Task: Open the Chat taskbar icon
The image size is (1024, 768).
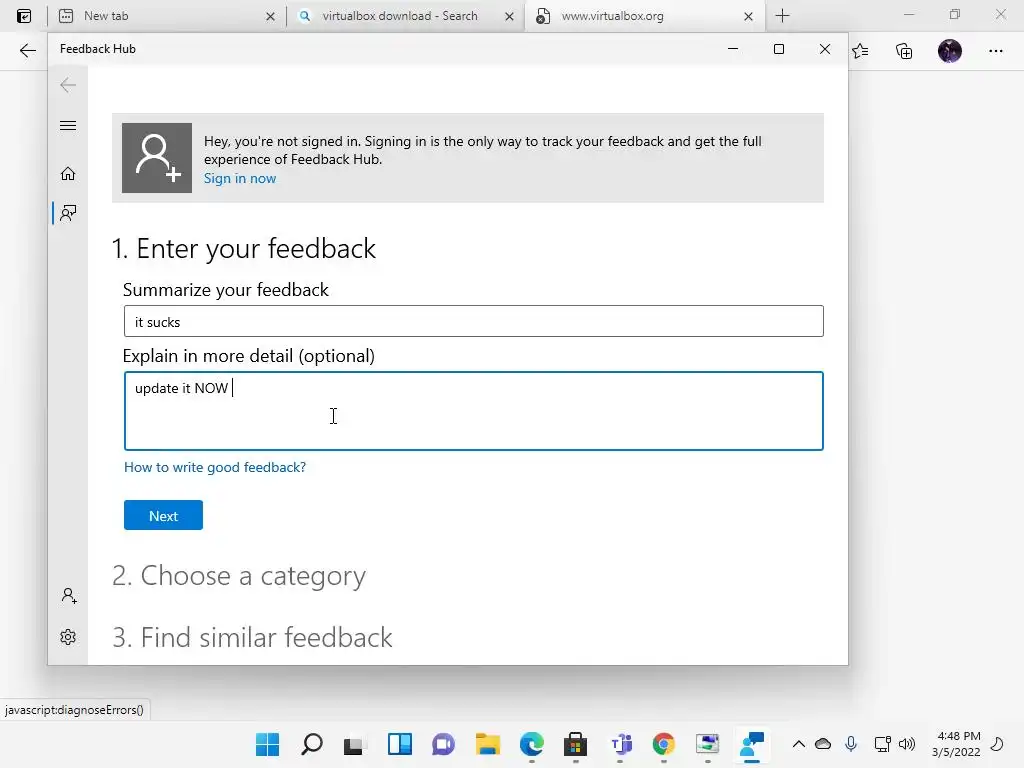Action: tap(443, 744)
